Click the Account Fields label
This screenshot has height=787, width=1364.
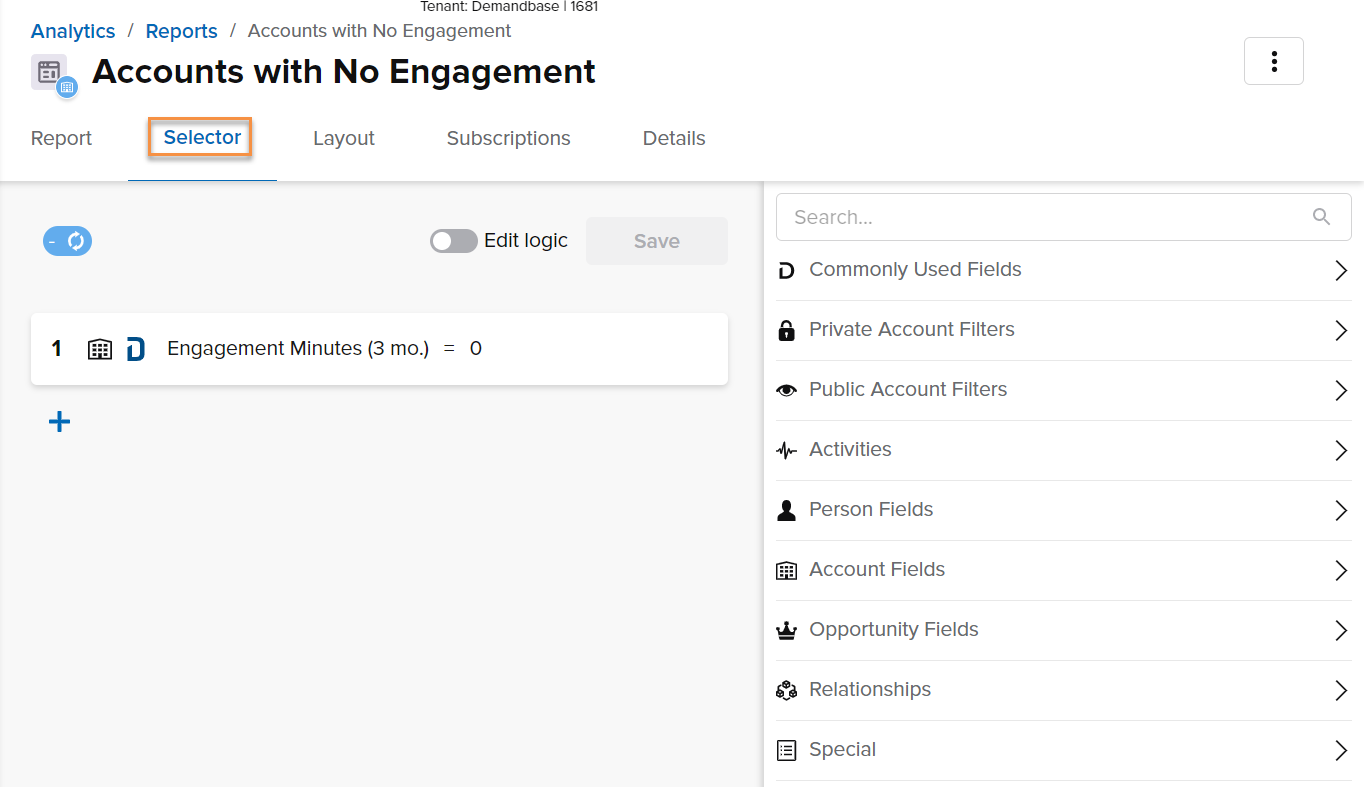(x=877, y=570)
